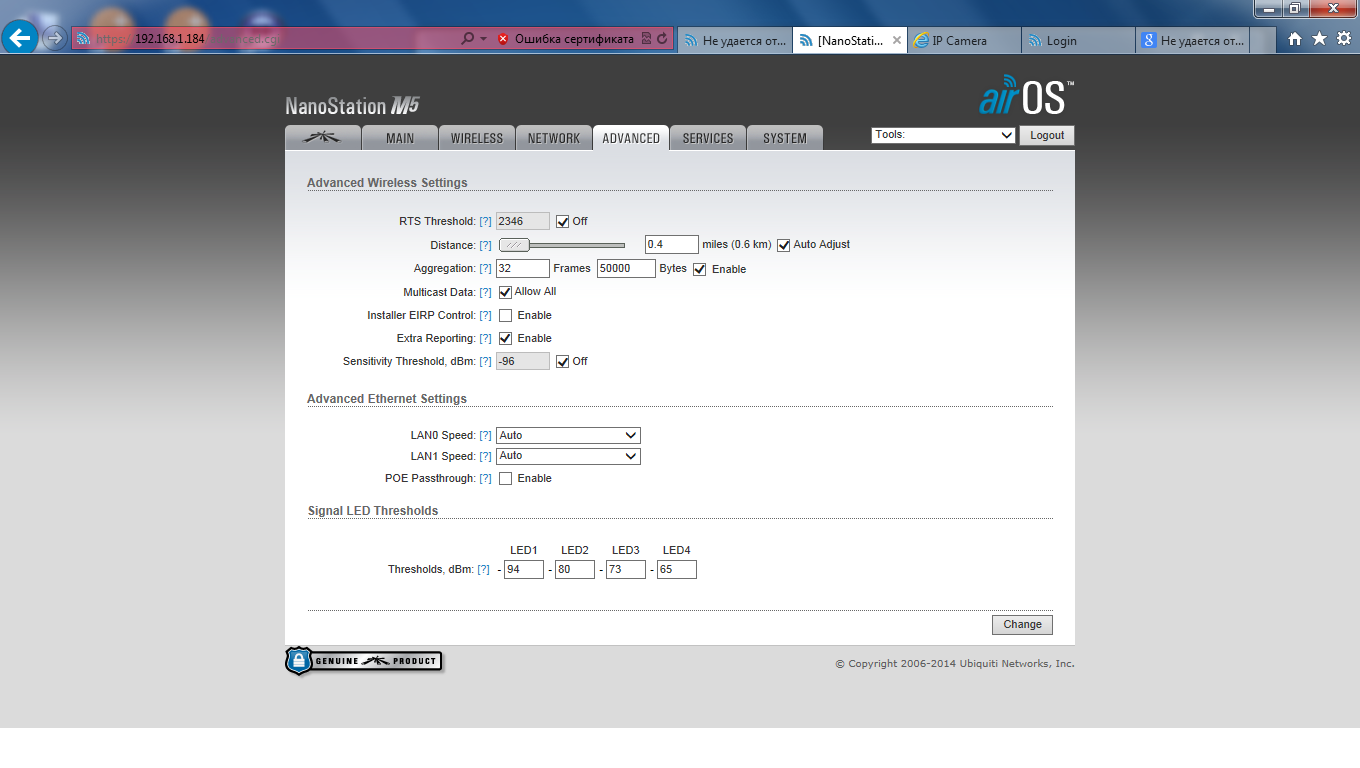Switch to the MAIN tab

click(x=400, y=138)
